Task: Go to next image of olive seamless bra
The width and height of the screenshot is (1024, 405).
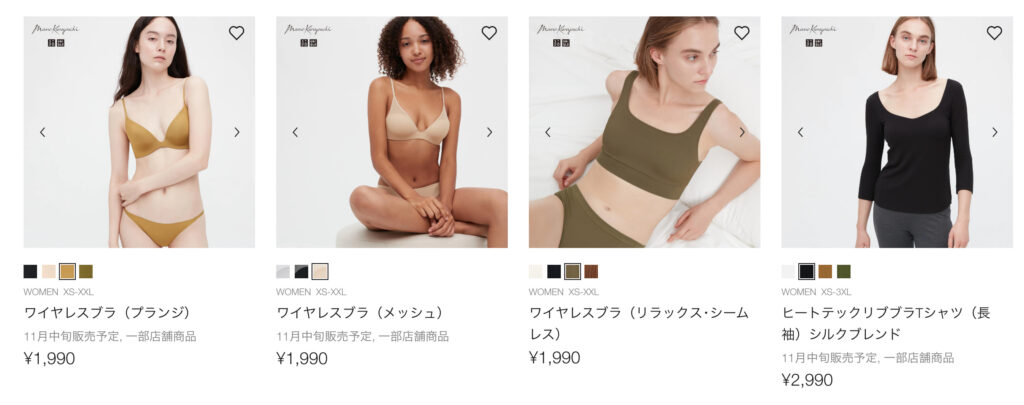Action: pos(742,132)
